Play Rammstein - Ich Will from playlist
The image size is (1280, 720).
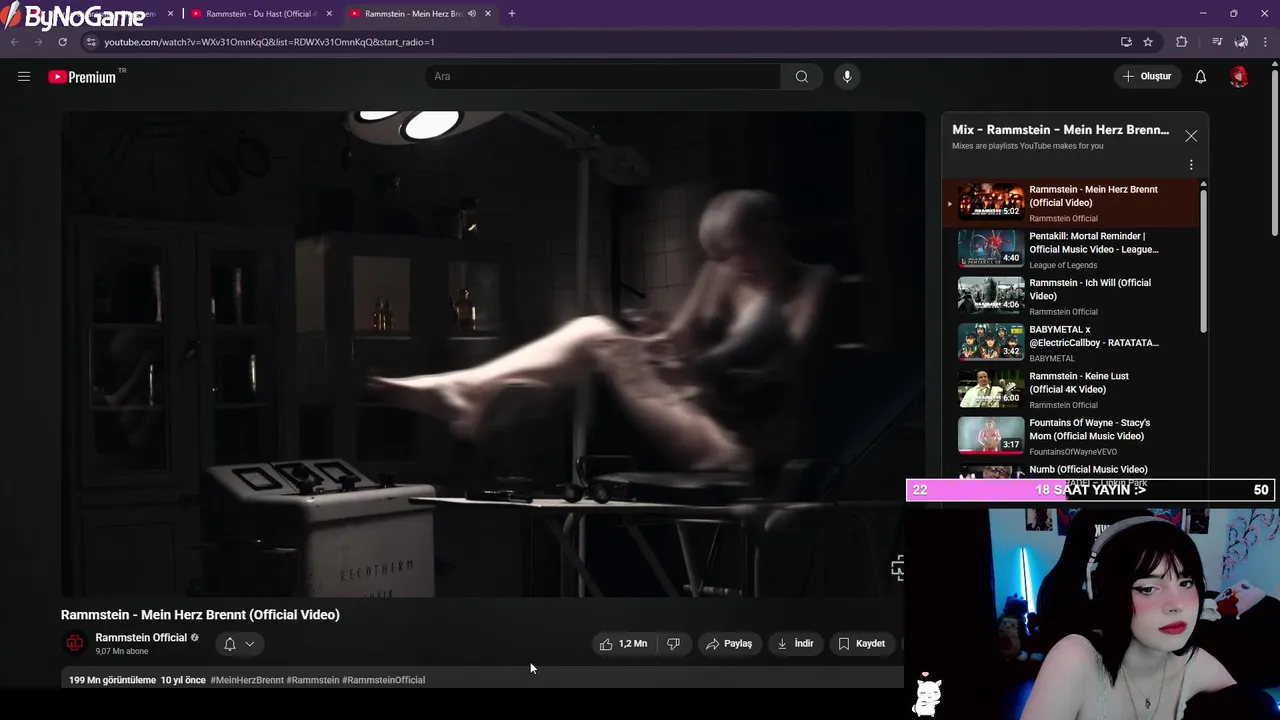pos(1072,297)
